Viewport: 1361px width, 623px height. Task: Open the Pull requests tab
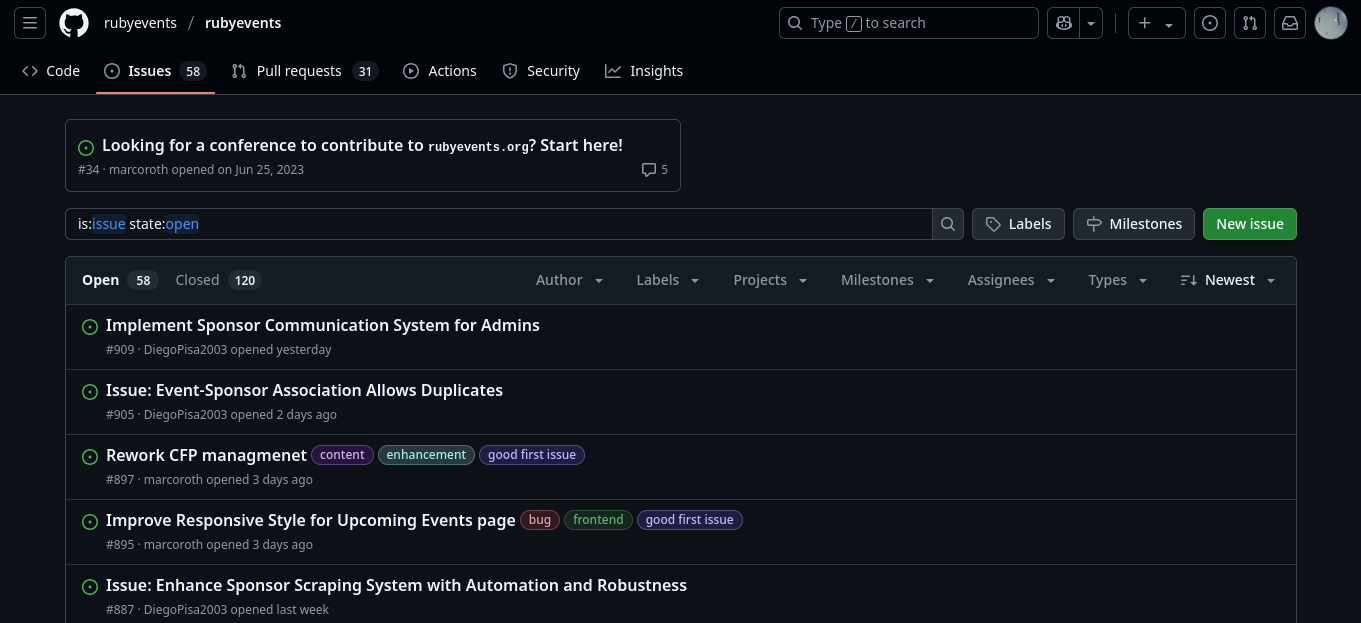click(x=304, y=71)
